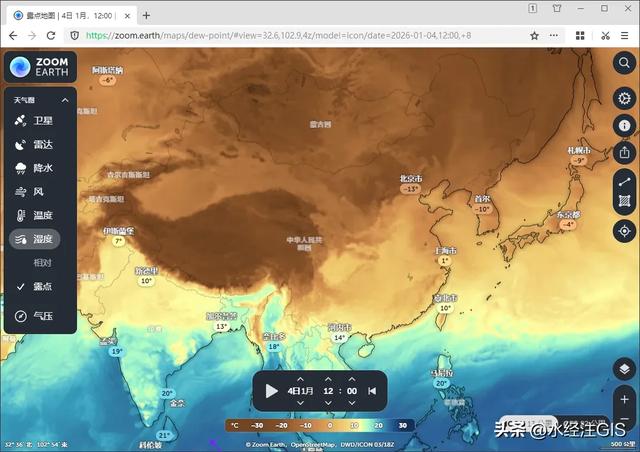Screen dimensions: 640x452
Task: Click the New Delhi 10° label
Action: coord(146,281)
